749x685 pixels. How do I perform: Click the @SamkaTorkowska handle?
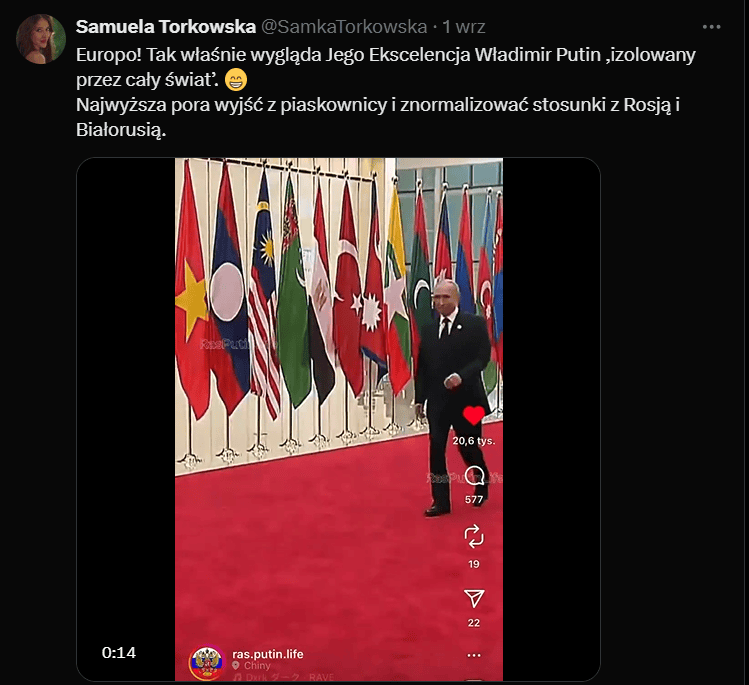[344, 27]
